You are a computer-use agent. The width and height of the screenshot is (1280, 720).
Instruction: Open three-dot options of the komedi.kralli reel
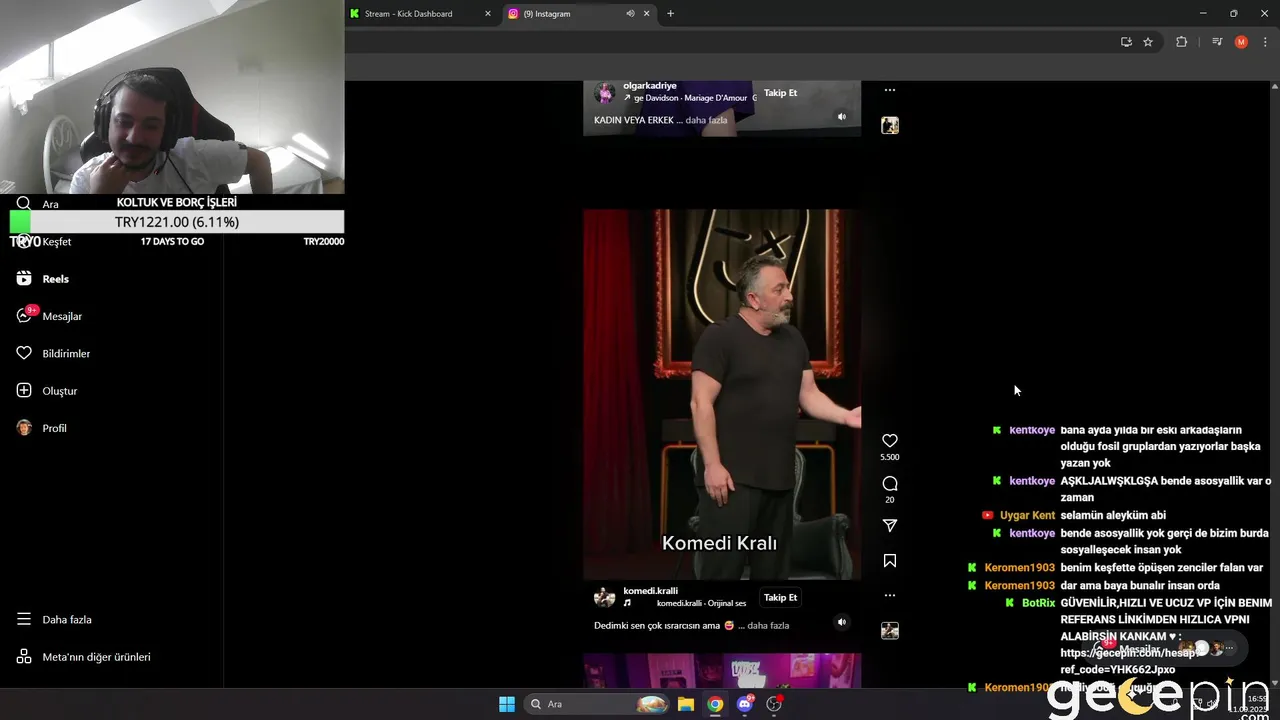pos(890,595)
